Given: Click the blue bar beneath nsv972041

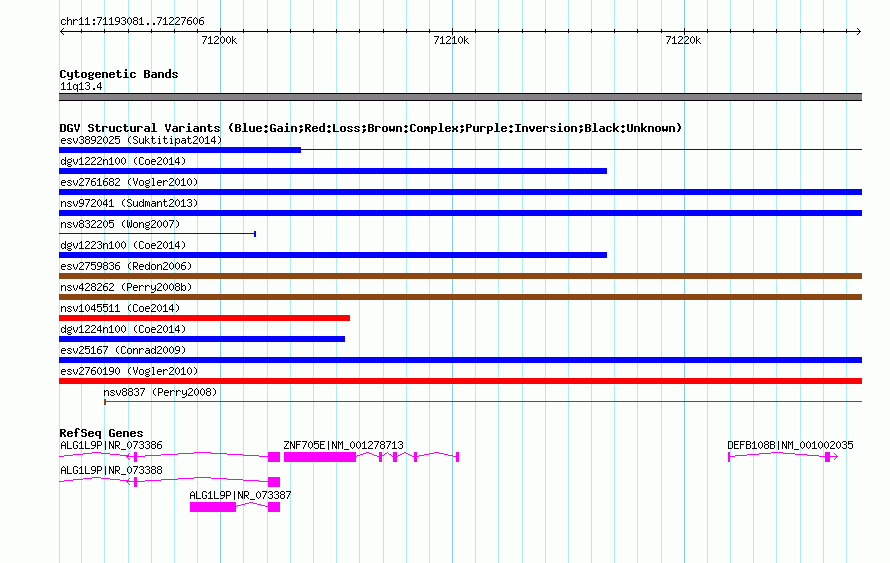Looking at the screenshot, I should pos(460,213).
